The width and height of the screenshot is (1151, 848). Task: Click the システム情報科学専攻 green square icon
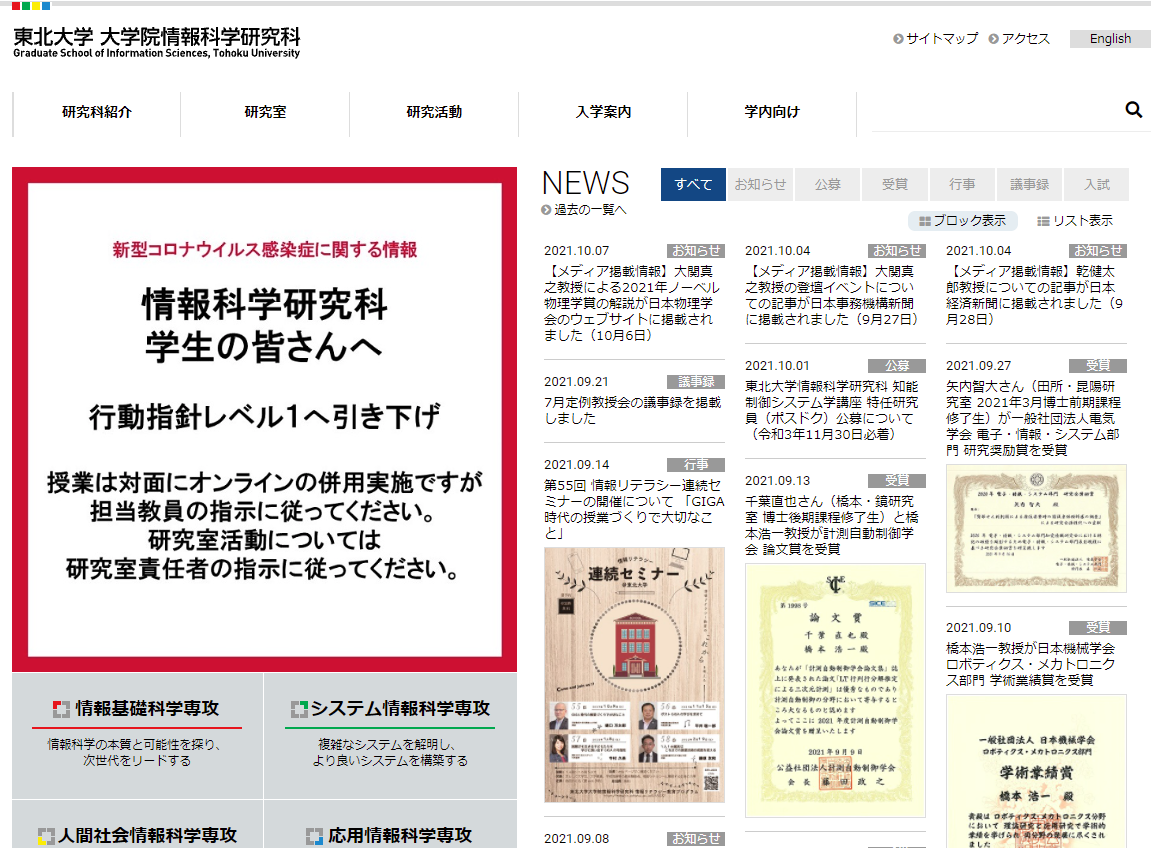[x=299, y=709]
